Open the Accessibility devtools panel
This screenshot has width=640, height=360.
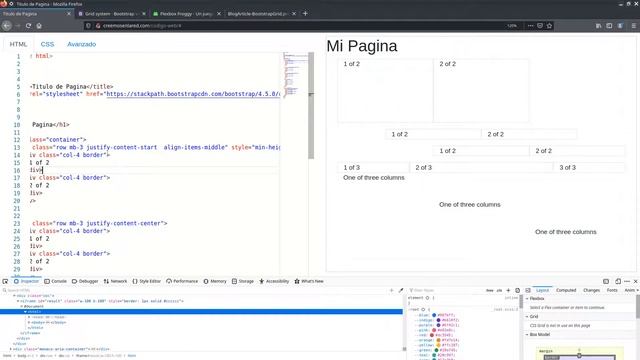pos(274,281)
